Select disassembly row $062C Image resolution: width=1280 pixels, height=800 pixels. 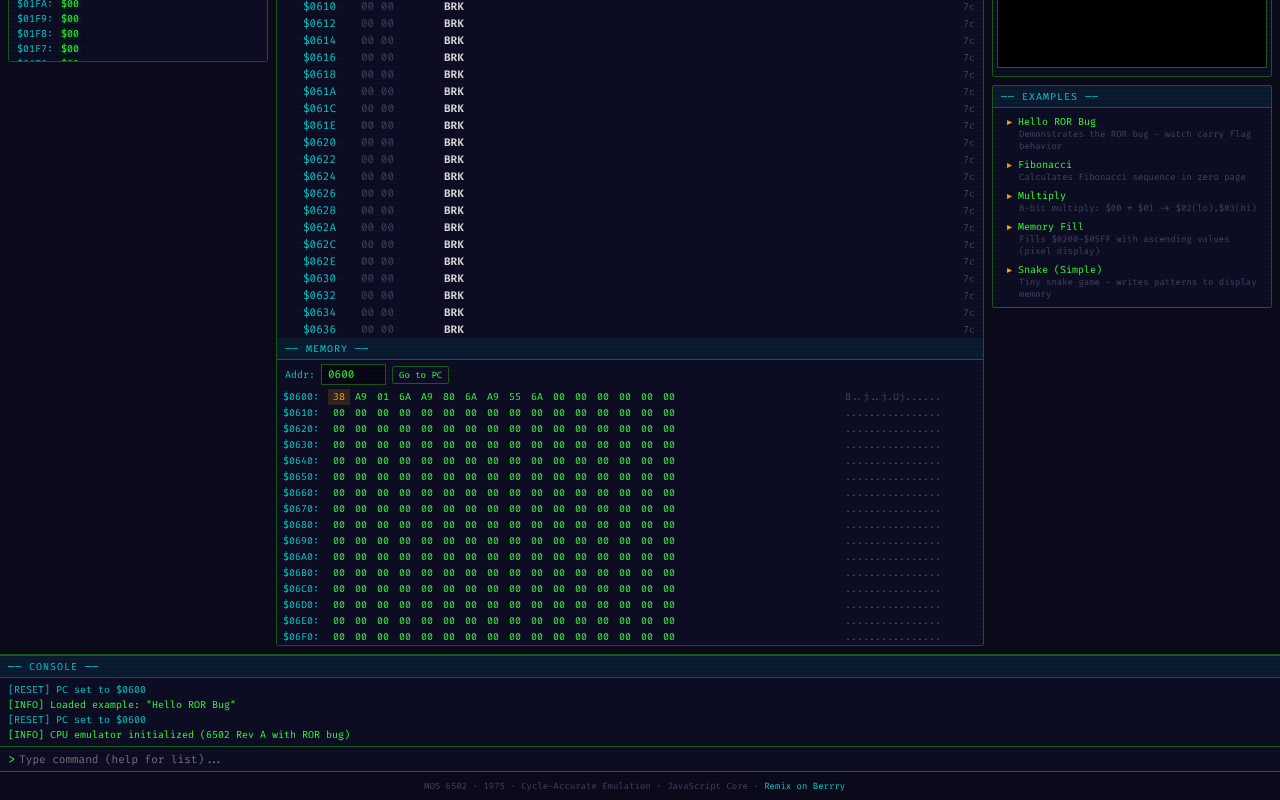630,244
